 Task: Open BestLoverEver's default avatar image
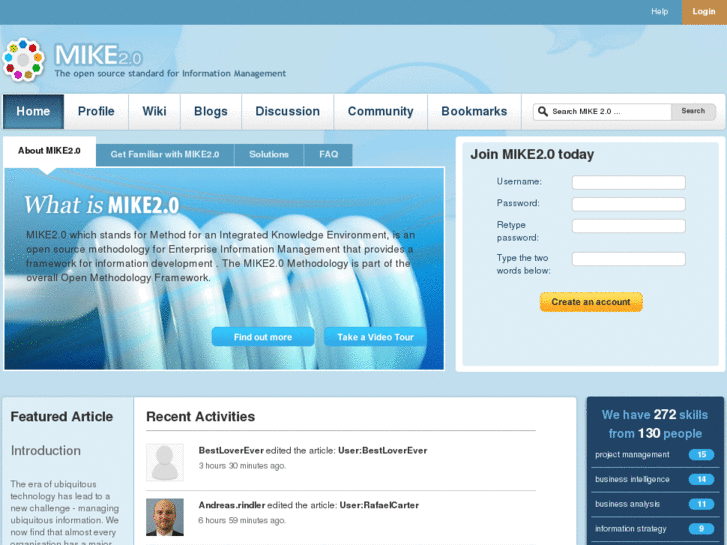[165, 462]
